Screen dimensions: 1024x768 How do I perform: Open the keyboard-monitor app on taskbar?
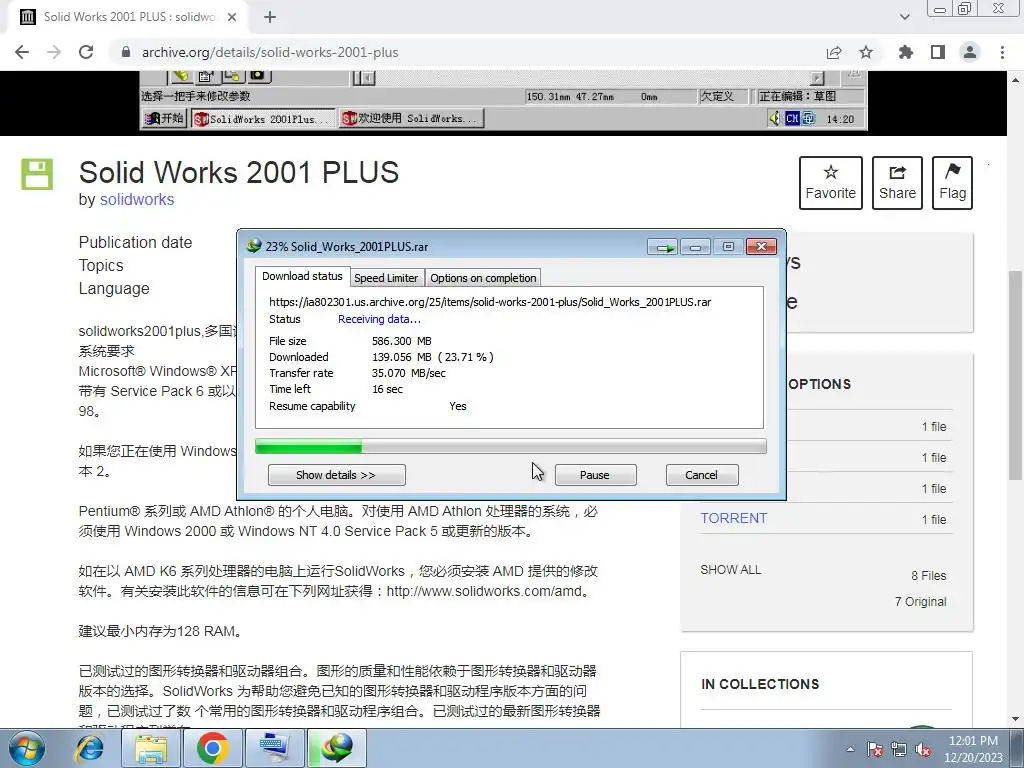275,748
